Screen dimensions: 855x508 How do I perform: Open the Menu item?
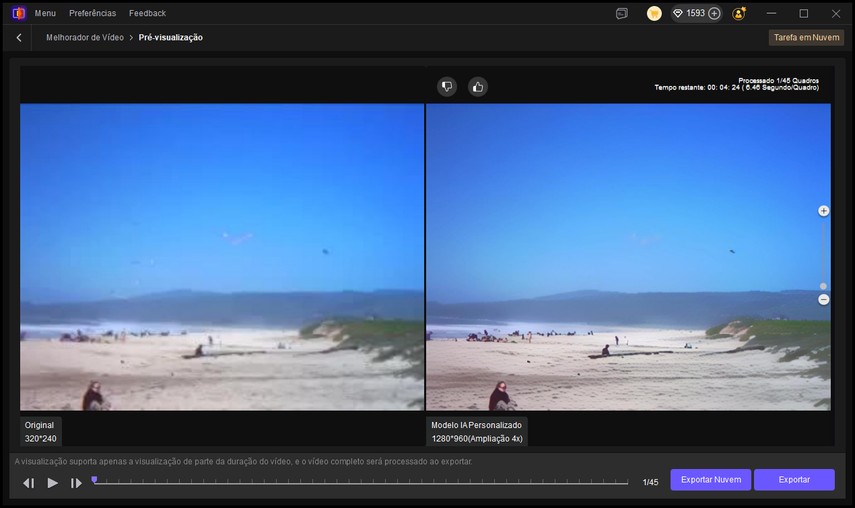(x=45, y=13)
